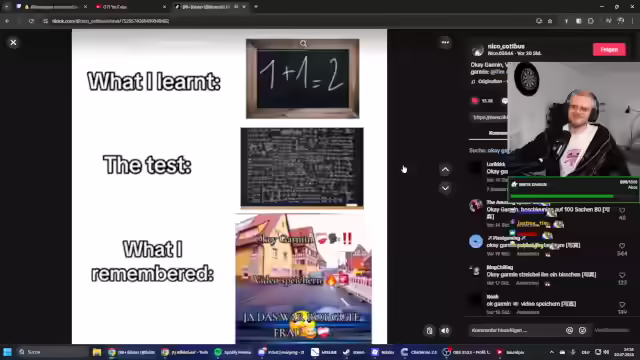This screenshot has width=640, height=360.
Task: Toggle the auto-scroll icon beside volume
Action: (x=429, y=331)
